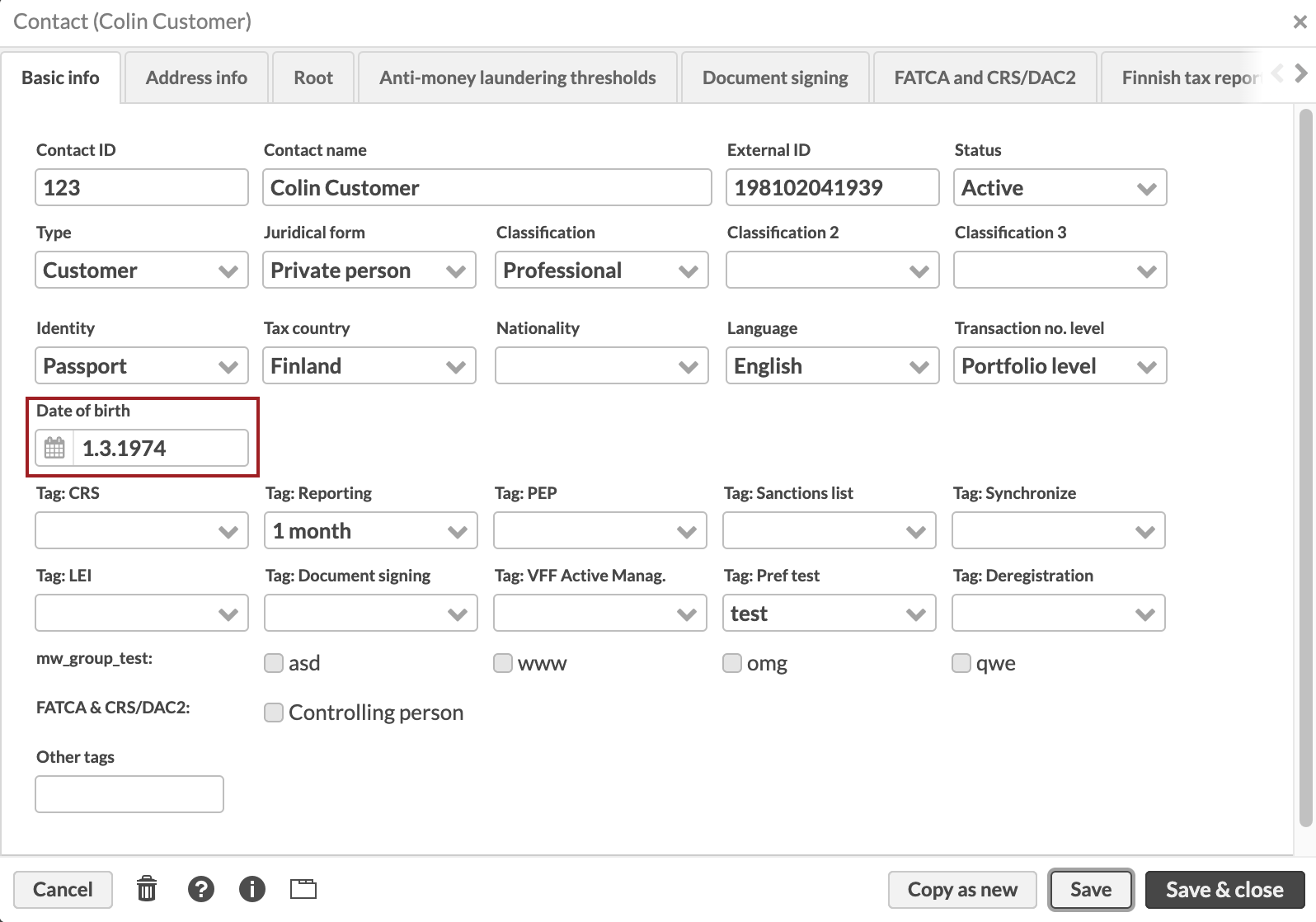Expand the Tag: PEP dropdown
This screenshot has width=1316, height=922.
click(x=600, y=530)
